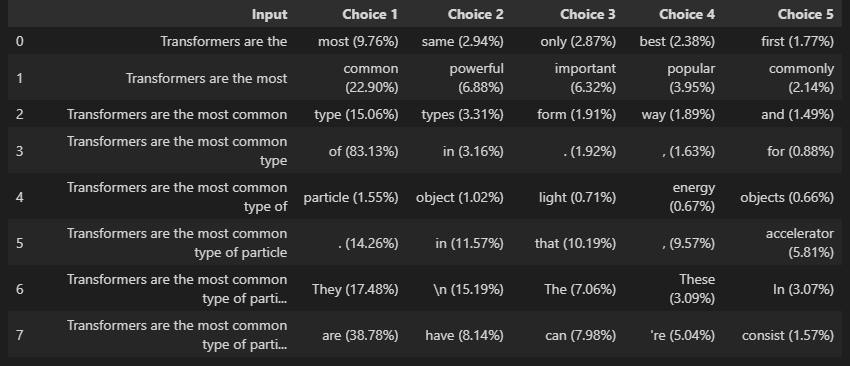The width and height of the screenshot is (850, 366).
Task: Click the Choice 1 column header
Action: [370, 15]
